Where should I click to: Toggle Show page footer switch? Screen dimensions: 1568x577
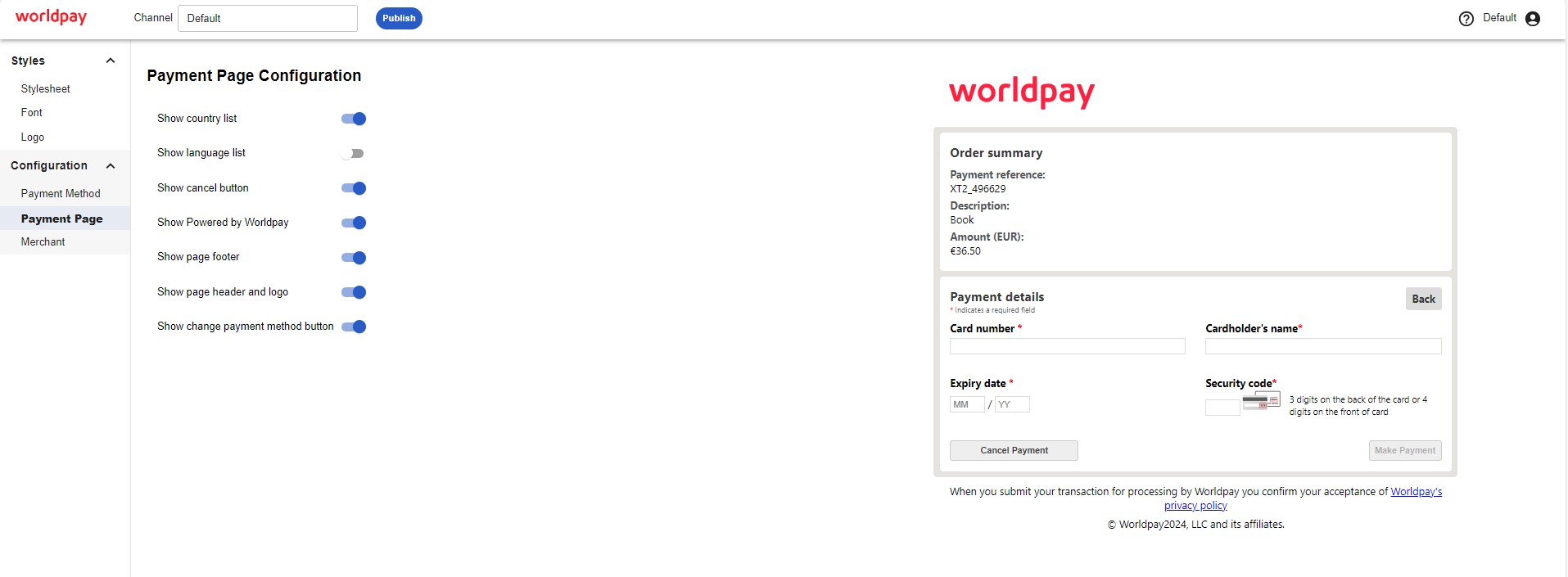coord(354,258)
